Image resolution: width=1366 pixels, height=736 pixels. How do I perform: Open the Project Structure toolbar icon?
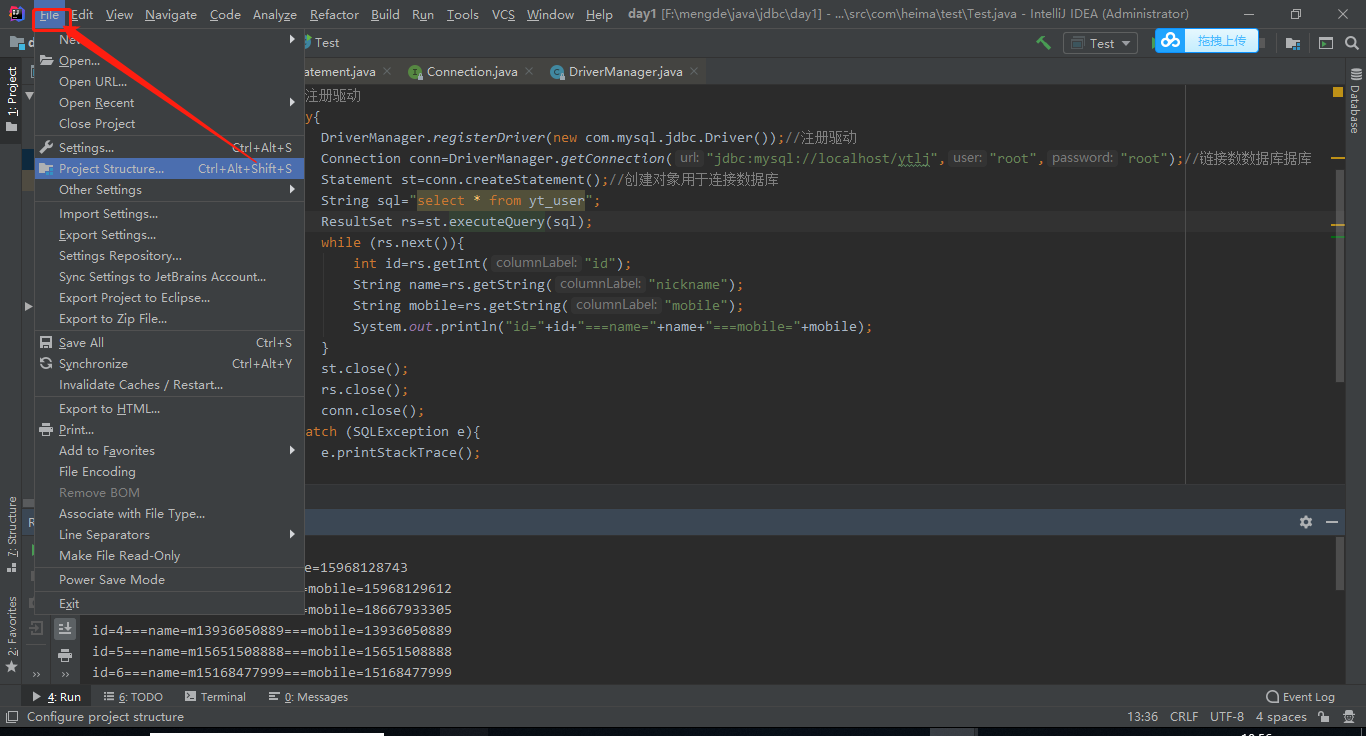[x=1293, y=43]
